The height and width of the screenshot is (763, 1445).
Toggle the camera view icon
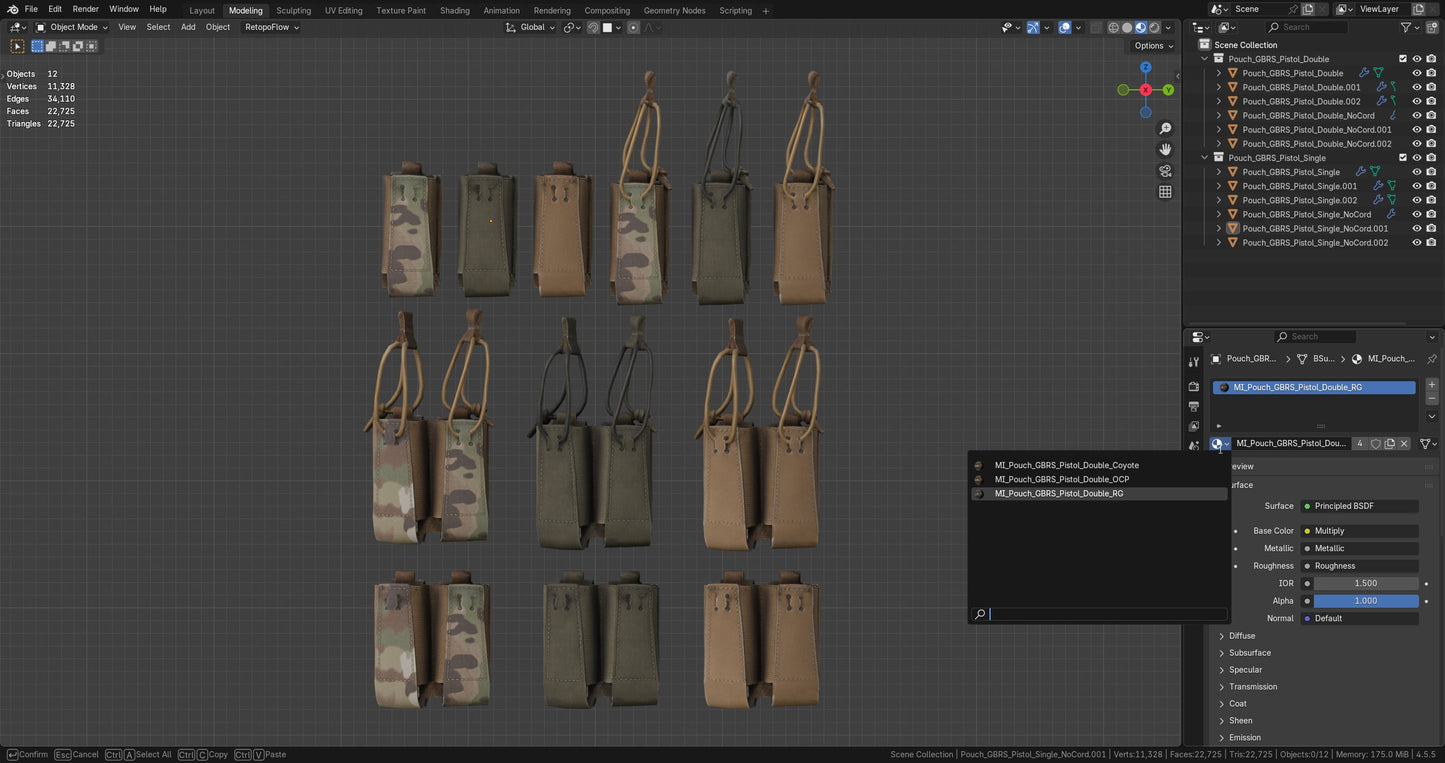pyautogui.click(x=1165, y=171)
